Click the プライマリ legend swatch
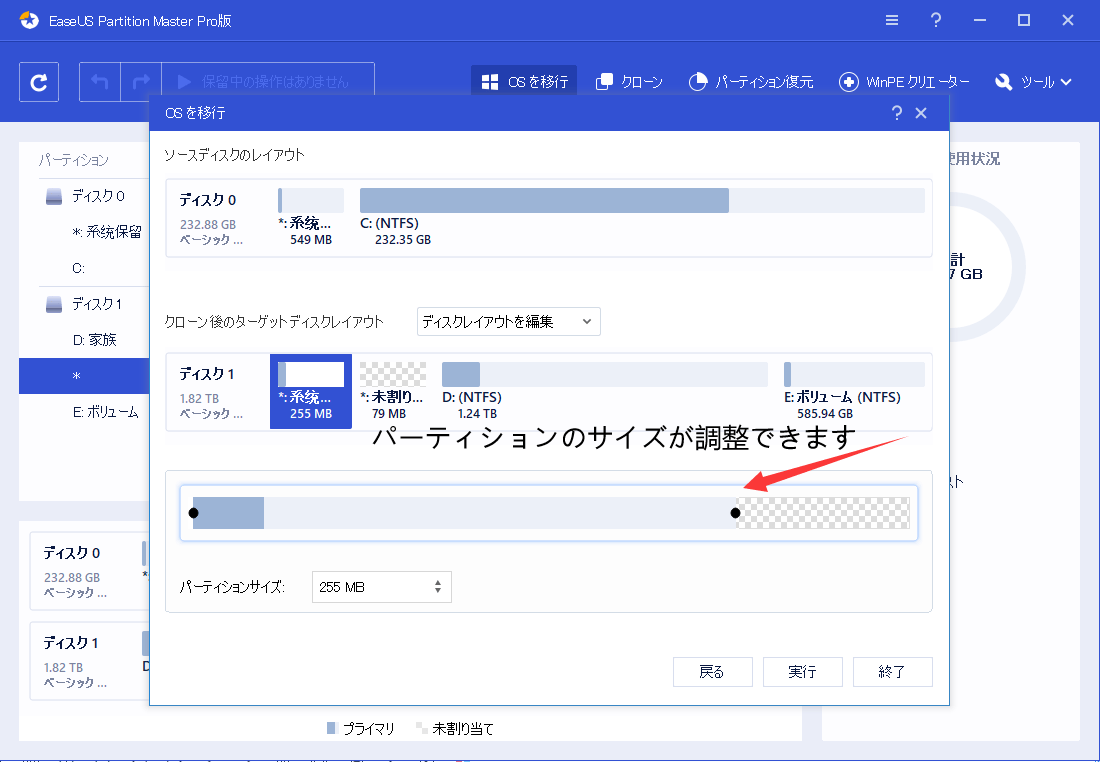The image size is (1100, 762). tap(333, 728)
